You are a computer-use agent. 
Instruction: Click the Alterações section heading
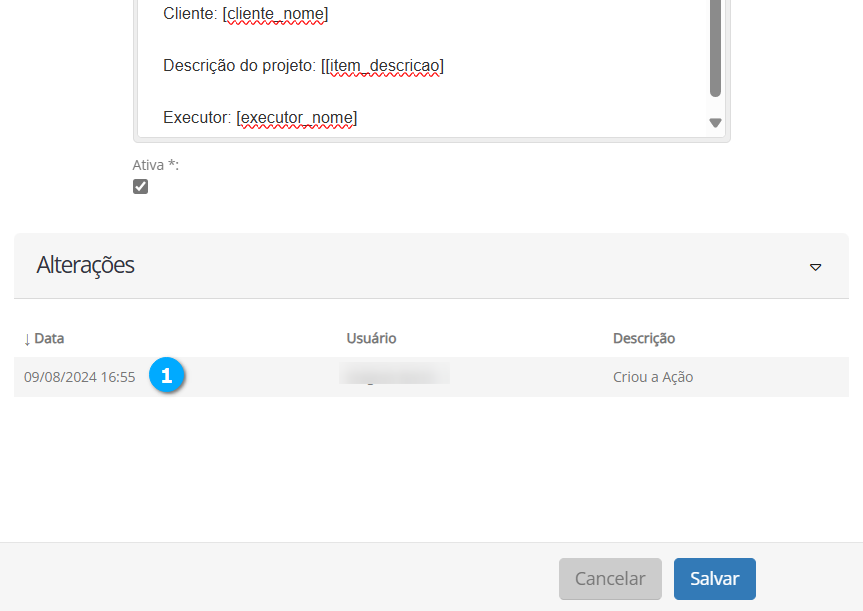click(86, 265)
